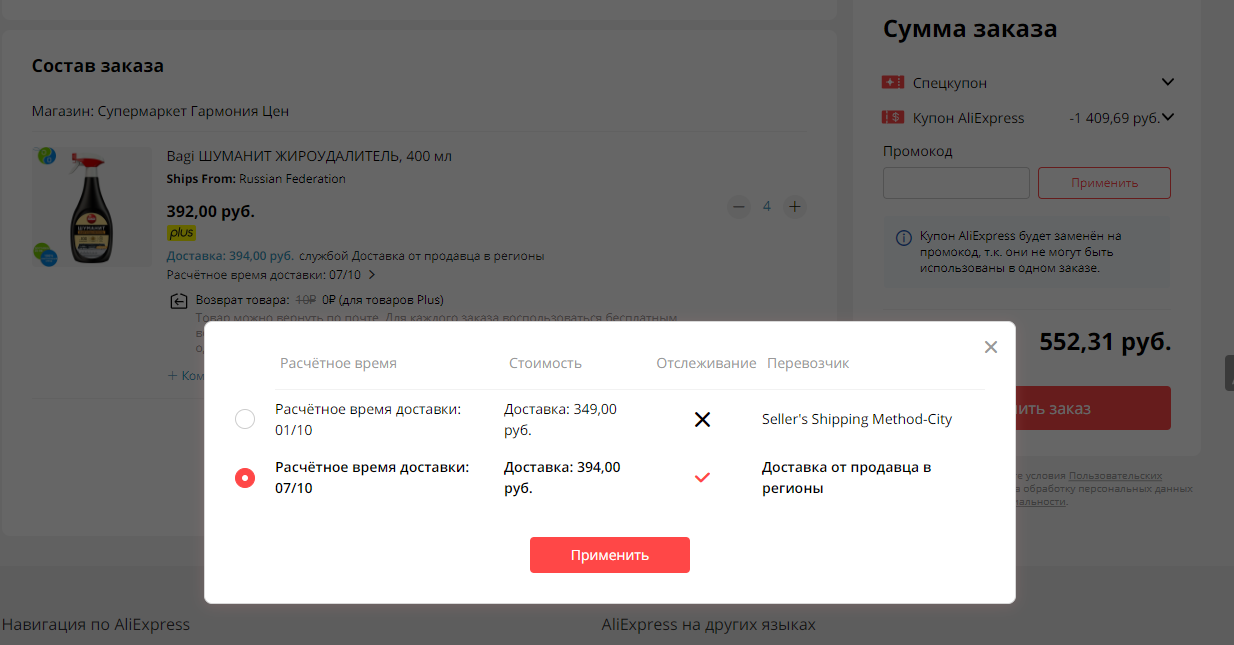Open delivery time details chevron beside 07/10

[x=372, y=274]
